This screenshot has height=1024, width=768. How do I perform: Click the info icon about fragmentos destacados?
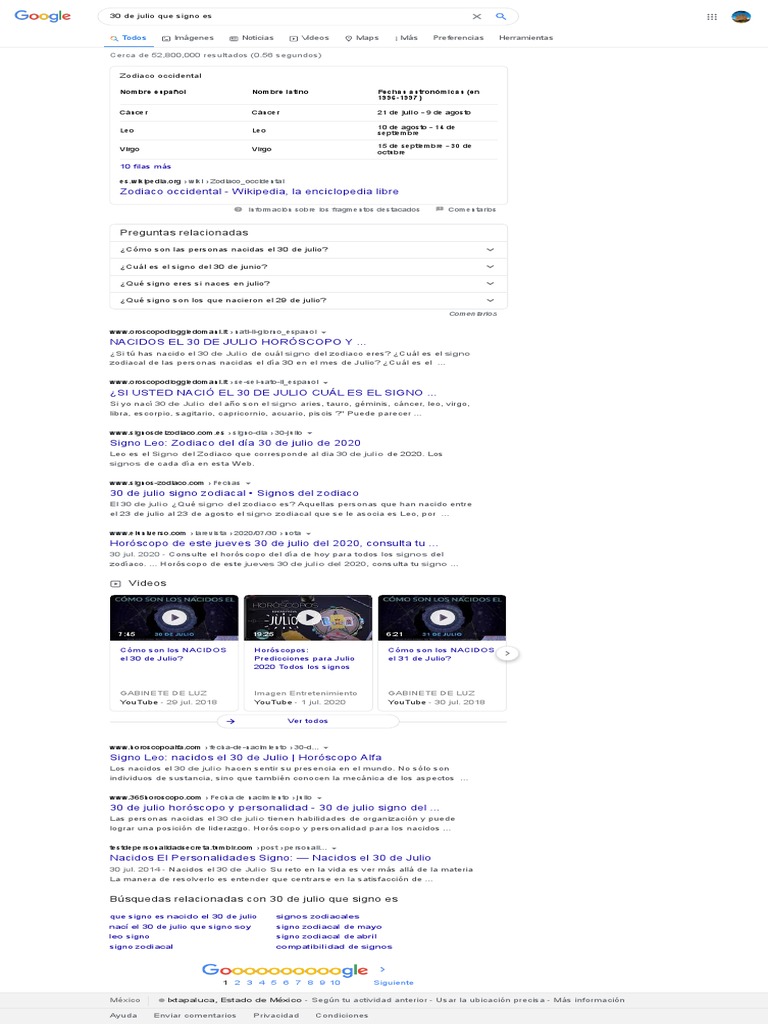pos(238,210)
